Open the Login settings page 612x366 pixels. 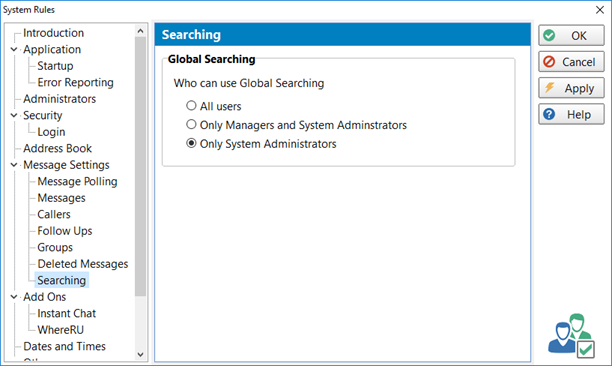click(51, 132)
